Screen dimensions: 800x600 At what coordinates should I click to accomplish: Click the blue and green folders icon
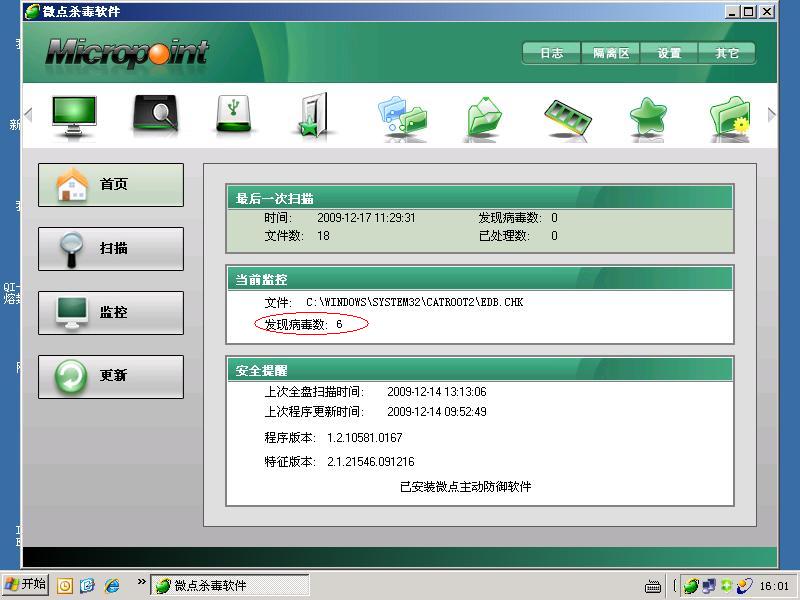tap(403, 116)
